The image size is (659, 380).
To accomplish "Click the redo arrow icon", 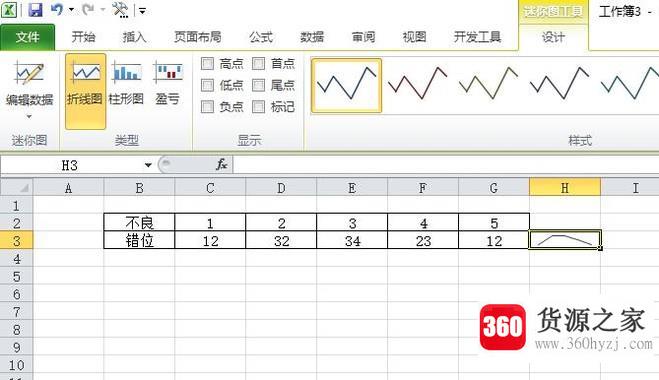I will point(88,9).
